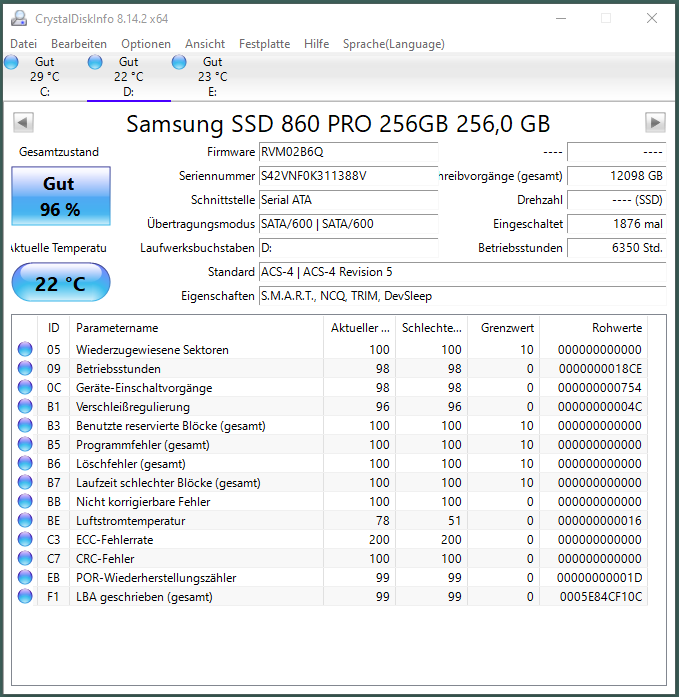Click status orb for CRC-Fehler row
The image size is (679, 697).
[25, 558]
